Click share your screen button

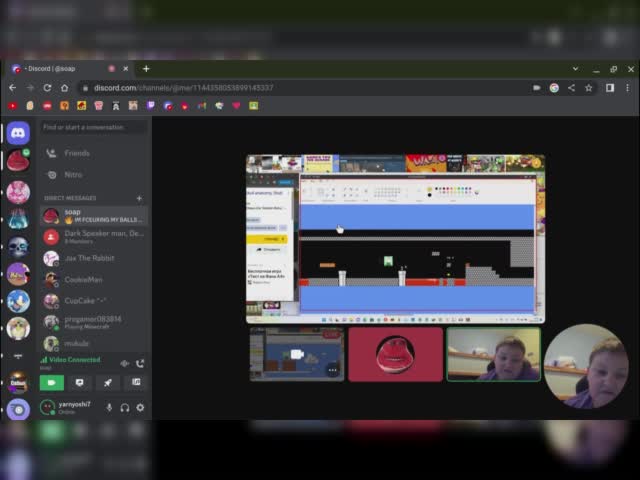[x=80, y=382]
